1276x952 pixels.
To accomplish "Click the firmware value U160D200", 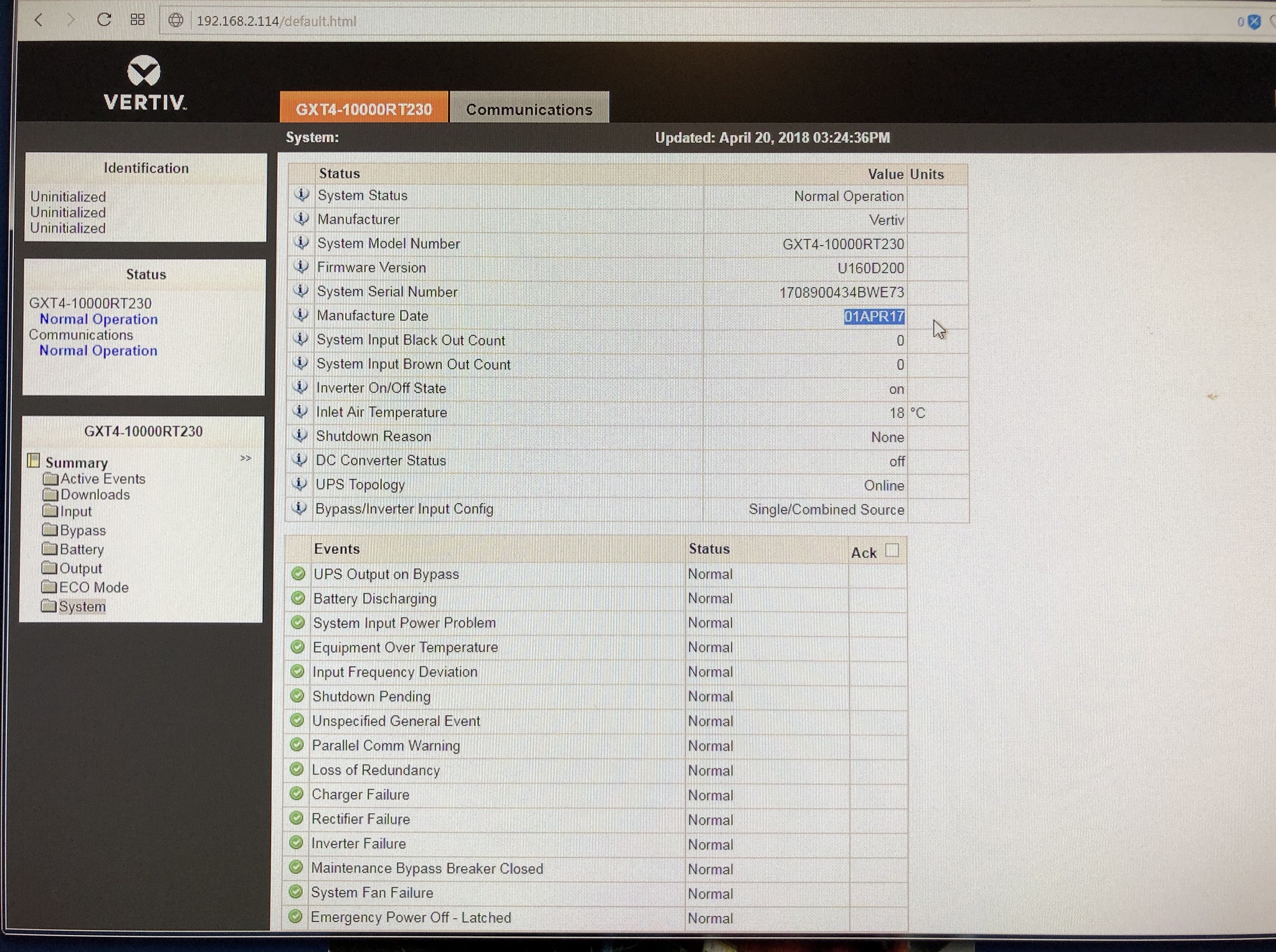I will (x=870, y=269).
